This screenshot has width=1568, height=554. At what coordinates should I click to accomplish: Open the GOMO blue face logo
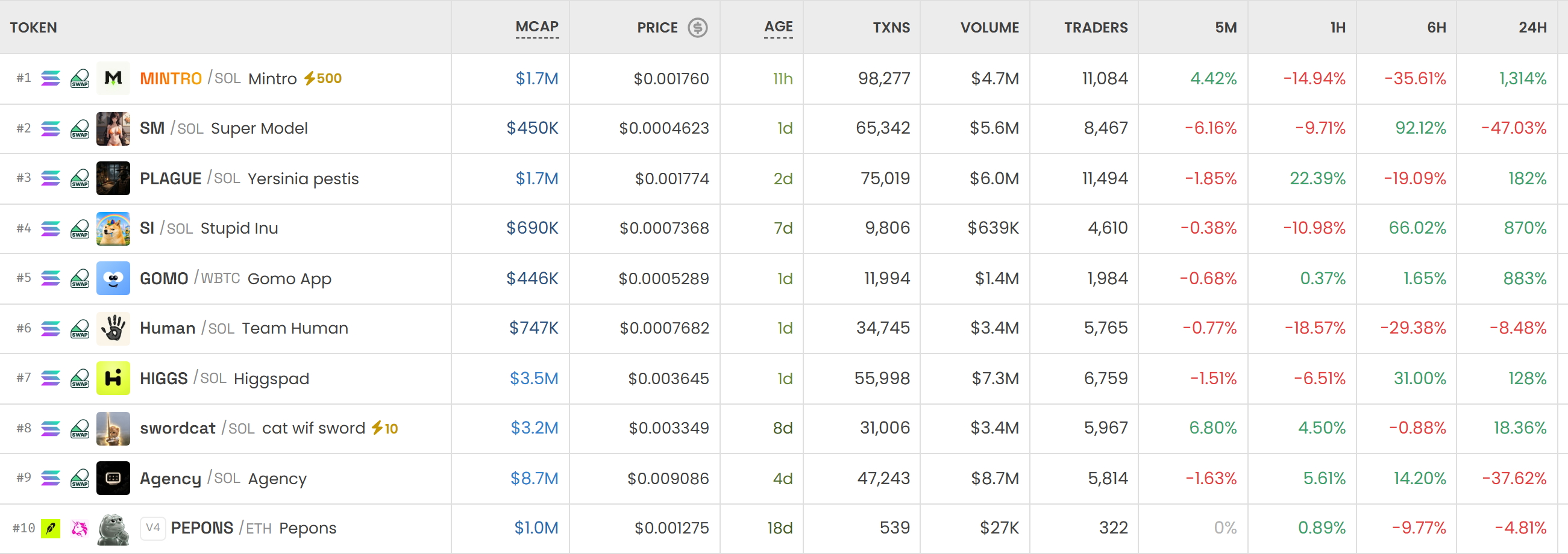pyautogui.click(x=113, y=279)
